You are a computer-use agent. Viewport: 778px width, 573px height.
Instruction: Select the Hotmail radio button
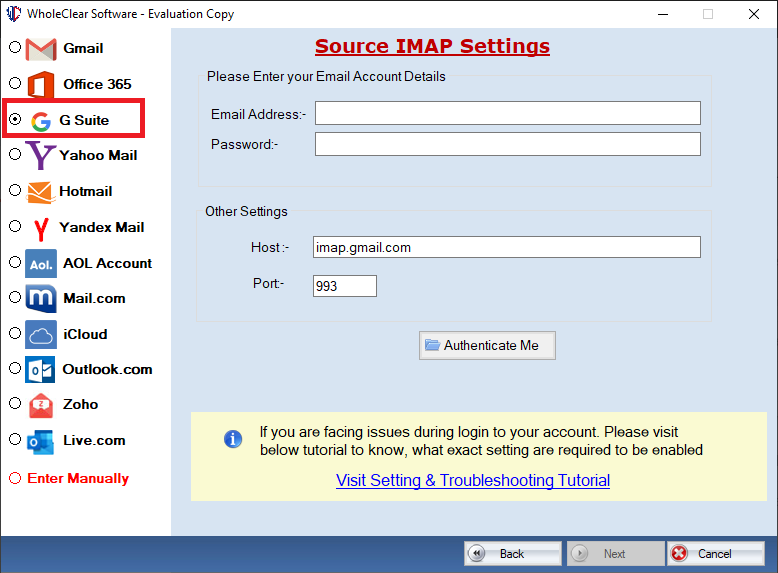15,190
